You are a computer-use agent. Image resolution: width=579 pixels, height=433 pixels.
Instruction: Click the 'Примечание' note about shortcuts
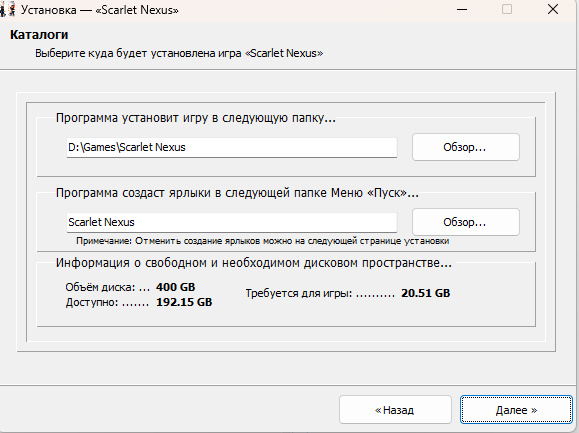point(263,241)
